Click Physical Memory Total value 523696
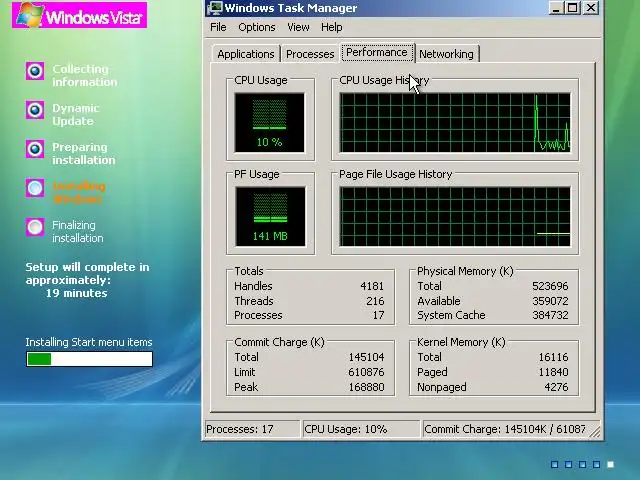 coord(550,286)
